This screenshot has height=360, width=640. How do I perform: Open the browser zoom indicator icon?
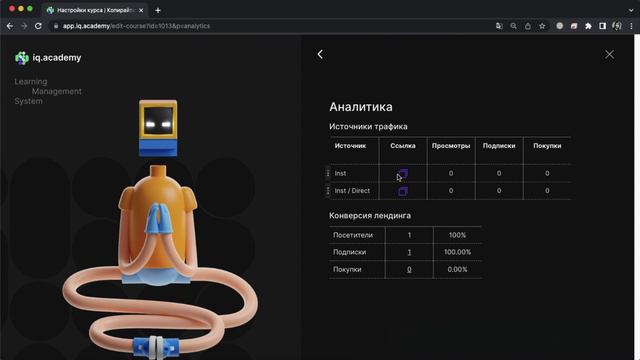pyautogui.click(x=513, y=26)
